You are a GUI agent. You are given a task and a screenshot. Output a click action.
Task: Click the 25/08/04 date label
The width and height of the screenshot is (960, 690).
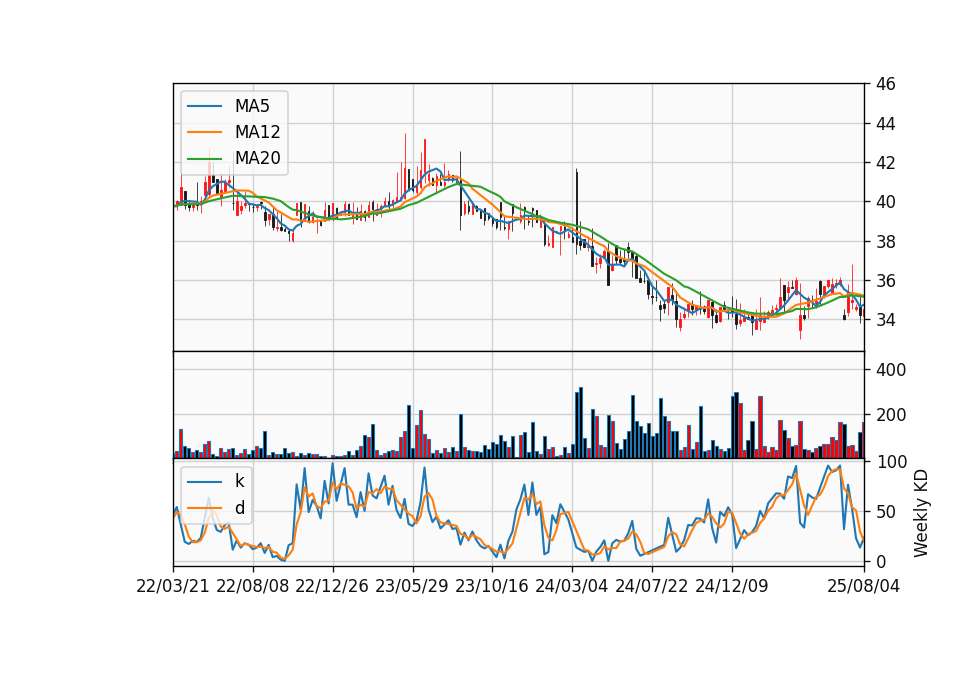tap(864, 586)
